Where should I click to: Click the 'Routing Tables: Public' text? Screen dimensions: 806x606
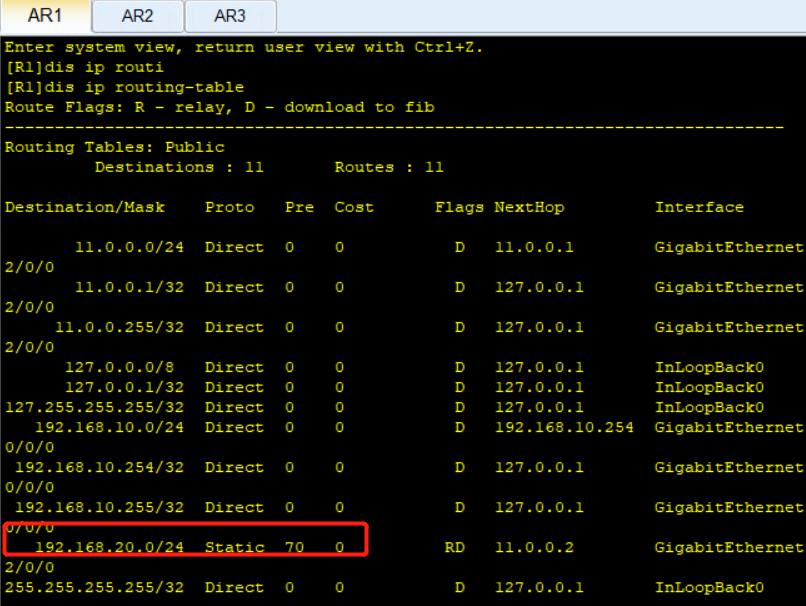[115, 148]
